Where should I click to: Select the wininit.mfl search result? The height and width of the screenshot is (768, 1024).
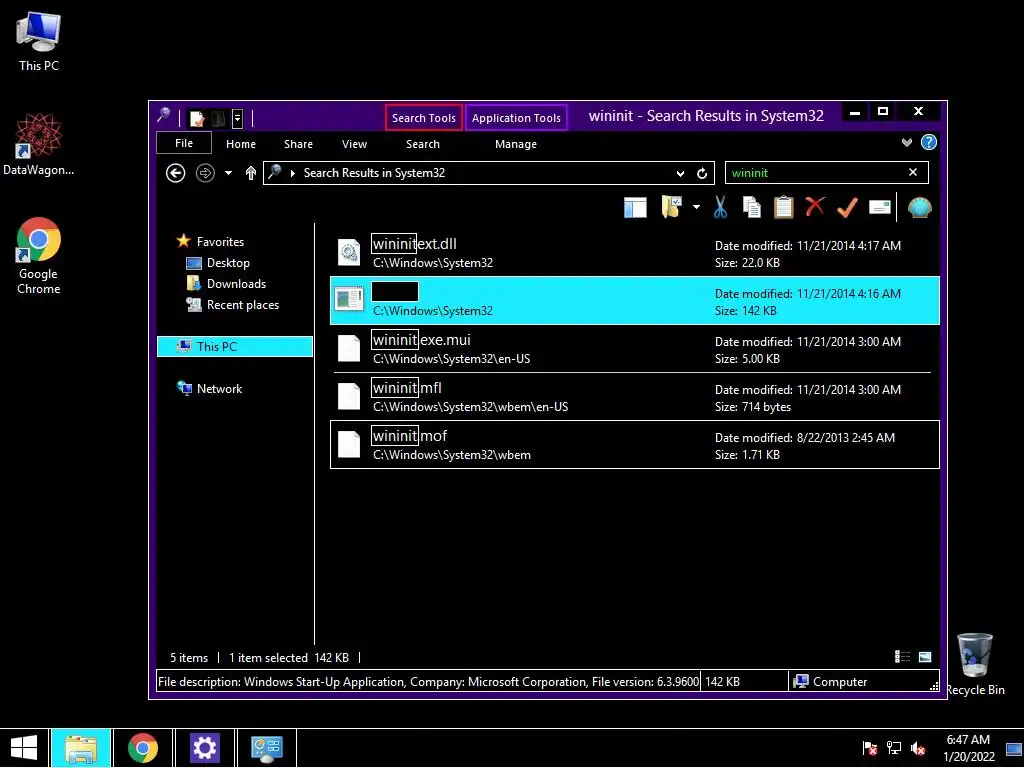[x=635, y=396]
